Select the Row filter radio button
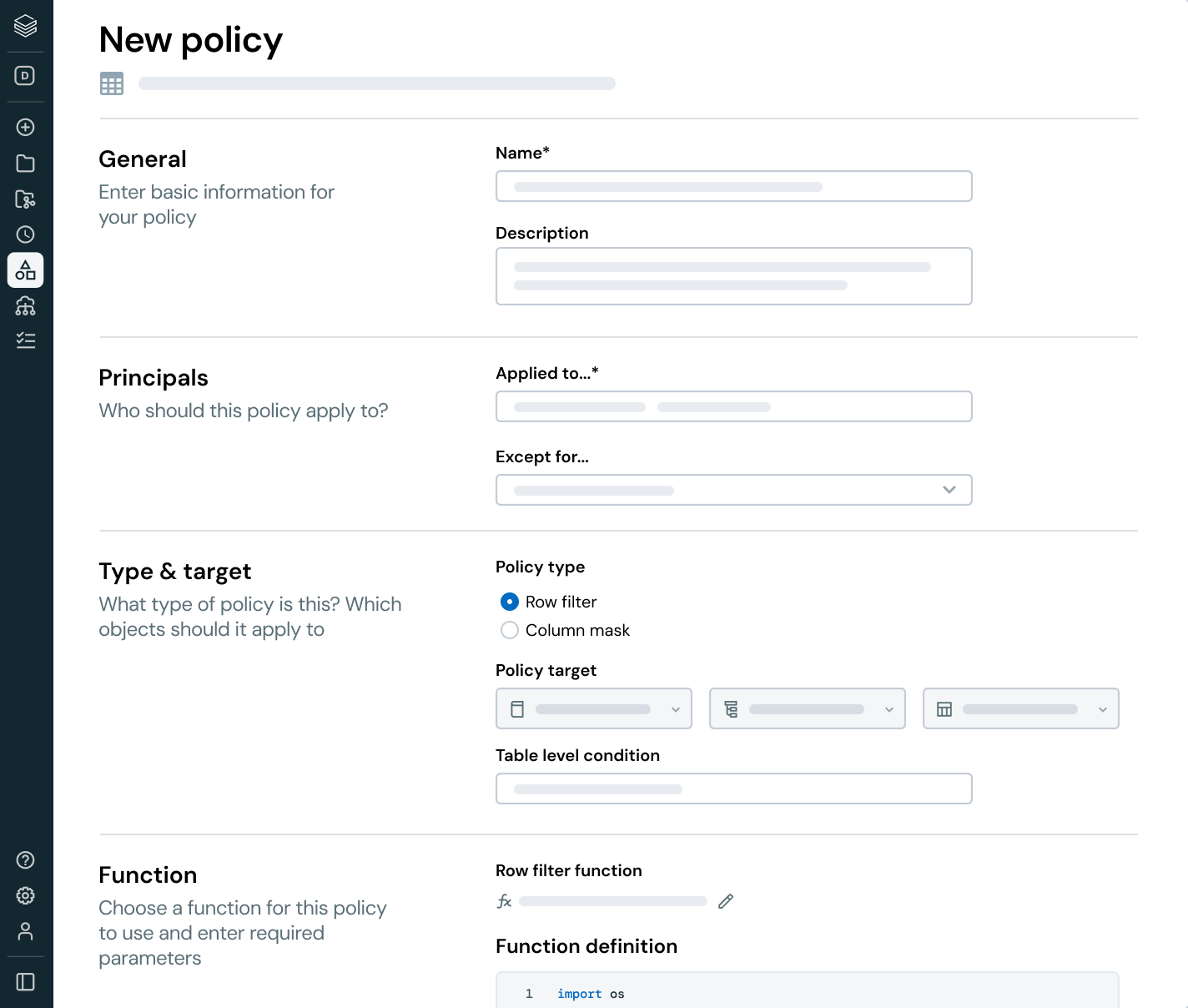The height and width of the screenshot is (1008, 1188). [510, 602]
